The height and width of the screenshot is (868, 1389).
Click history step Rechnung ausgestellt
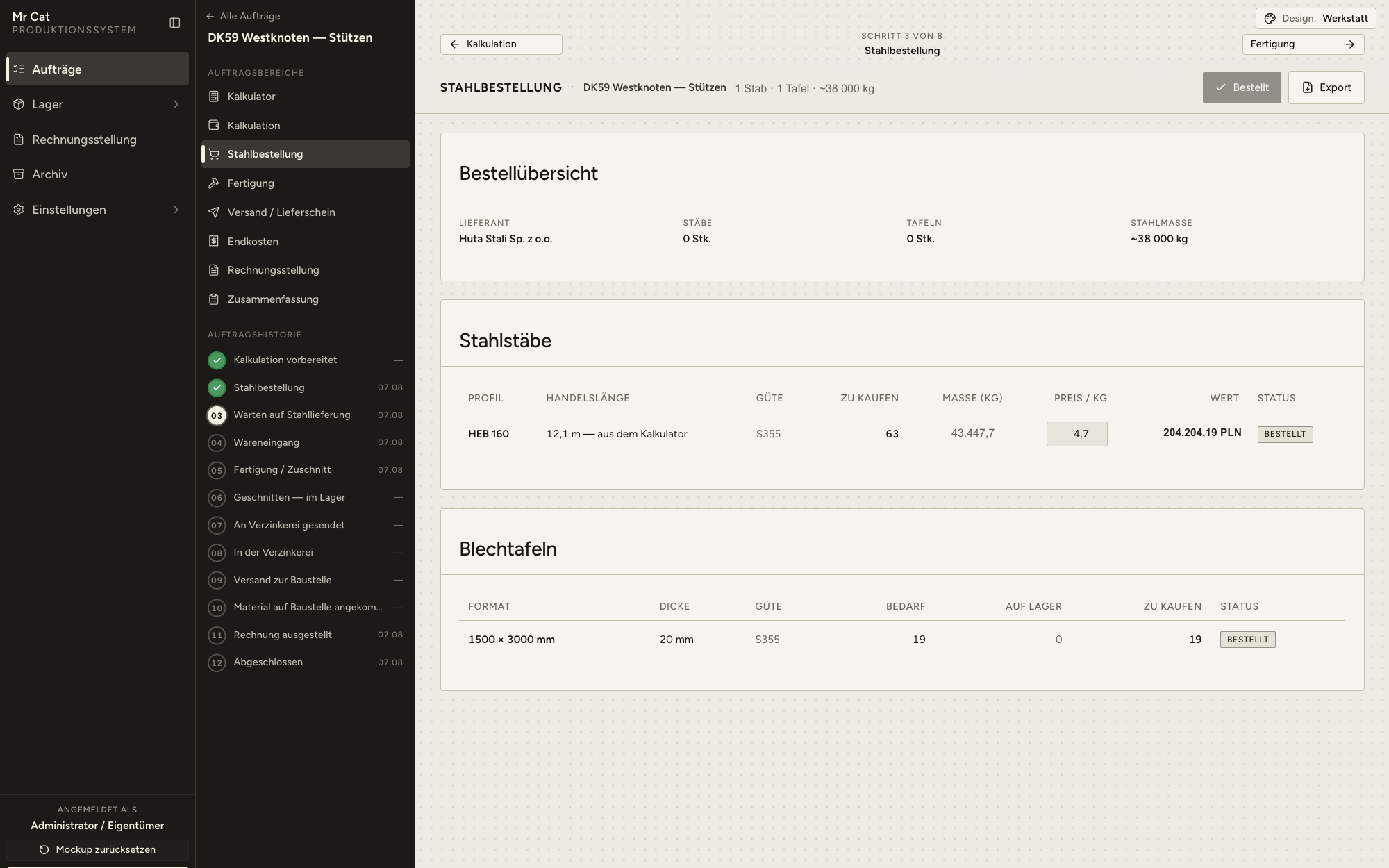click(306, 635)
